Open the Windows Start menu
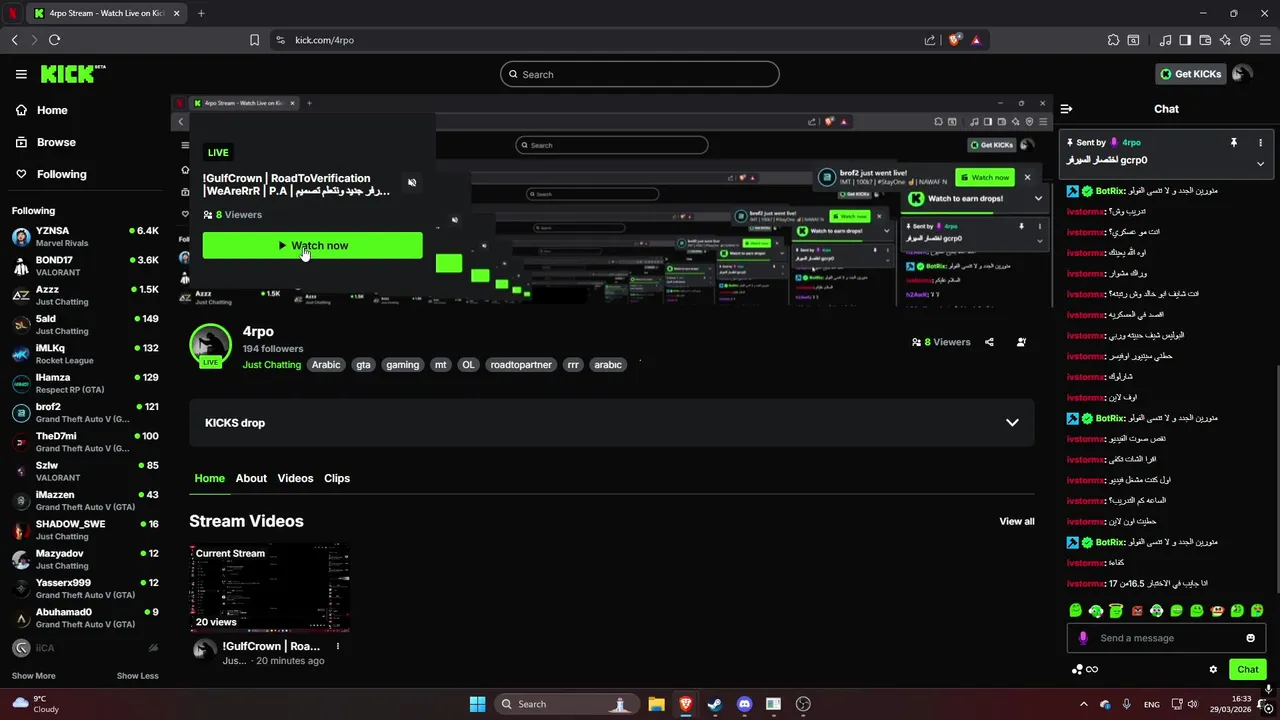Image resolution: width=1280 pixels, height=720 pixels. 477,704
